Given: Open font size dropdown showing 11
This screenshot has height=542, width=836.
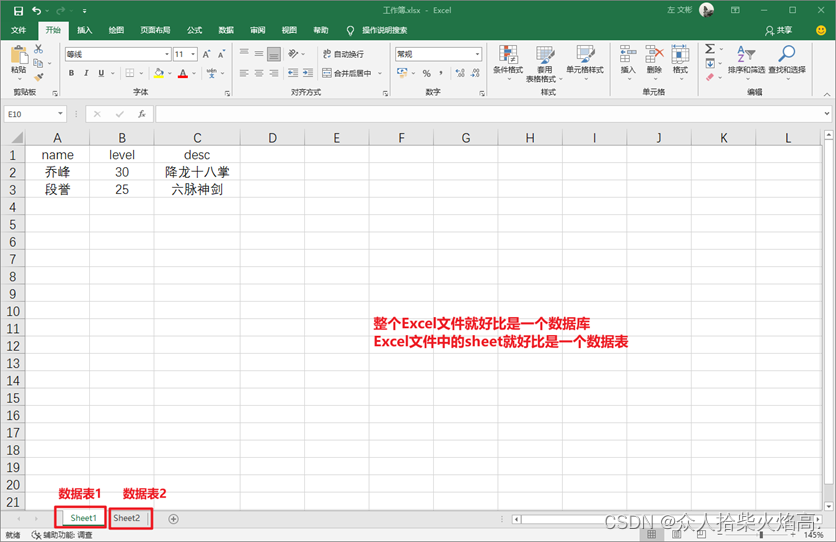Looking at the screenshot, I should 193,54.
